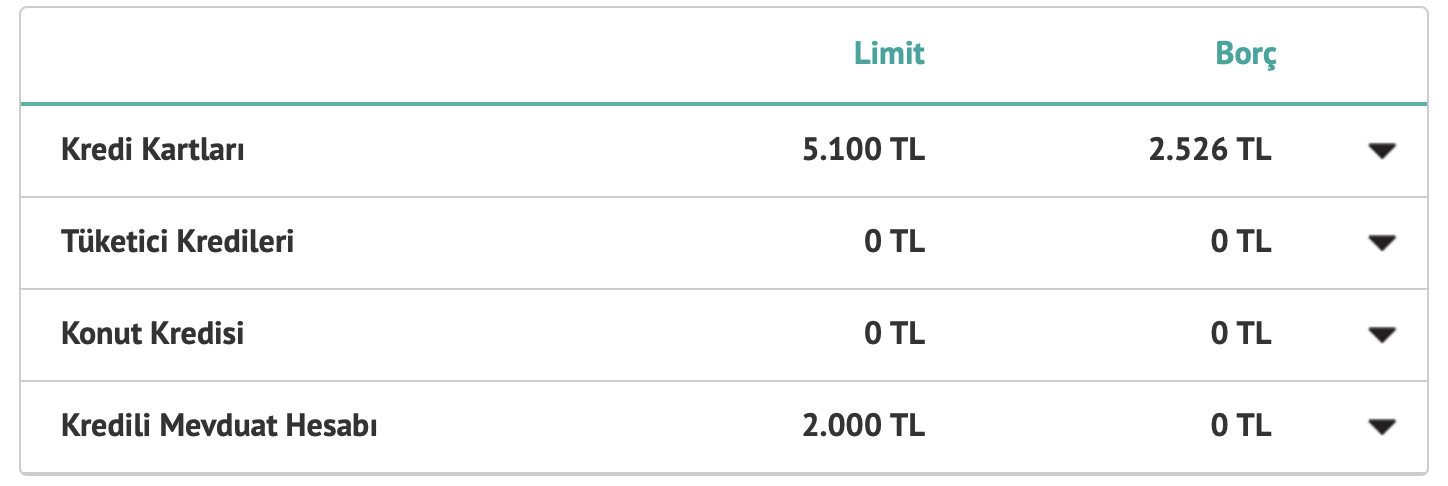Click Konut Kredisi limit 0 TL
This screenshot has height=486, width=1448.
(895, 334)
